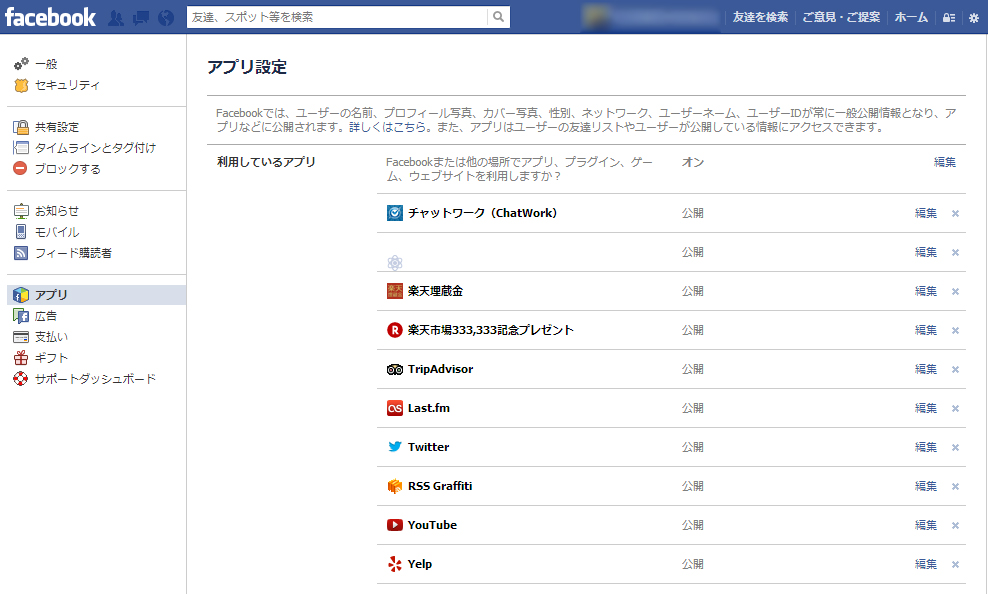Open notifications globe icon
988x594 pixels.
[x=166, y=18]
